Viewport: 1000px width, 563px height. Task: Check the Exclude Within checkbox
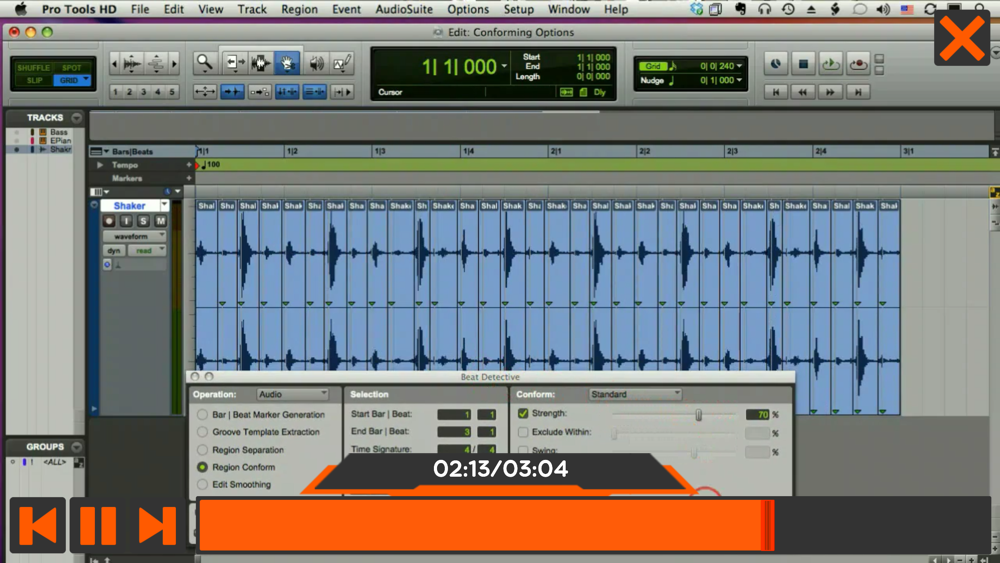(x=523, y=432)
